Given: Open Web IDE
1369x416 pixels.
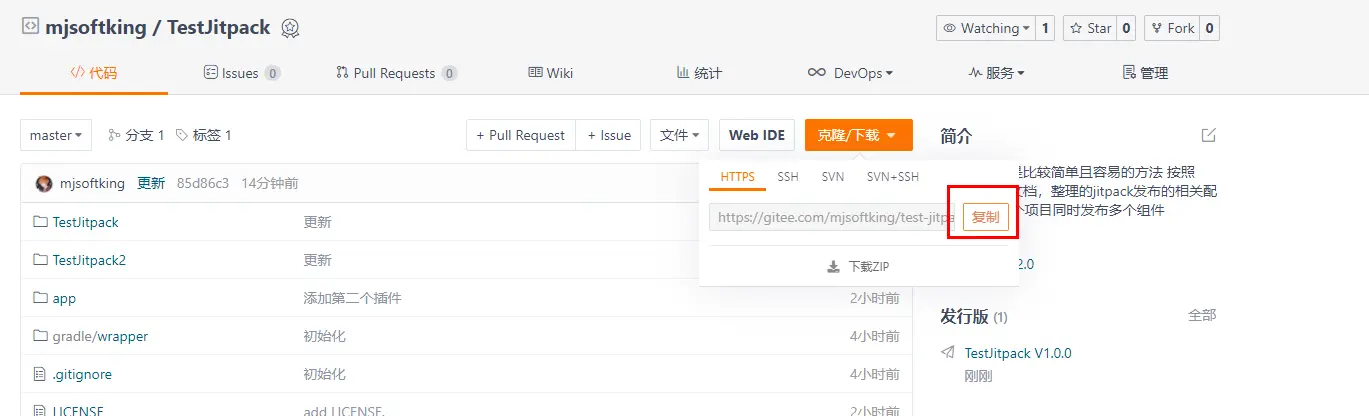Looking at the screenshot, I should (757, 135).
